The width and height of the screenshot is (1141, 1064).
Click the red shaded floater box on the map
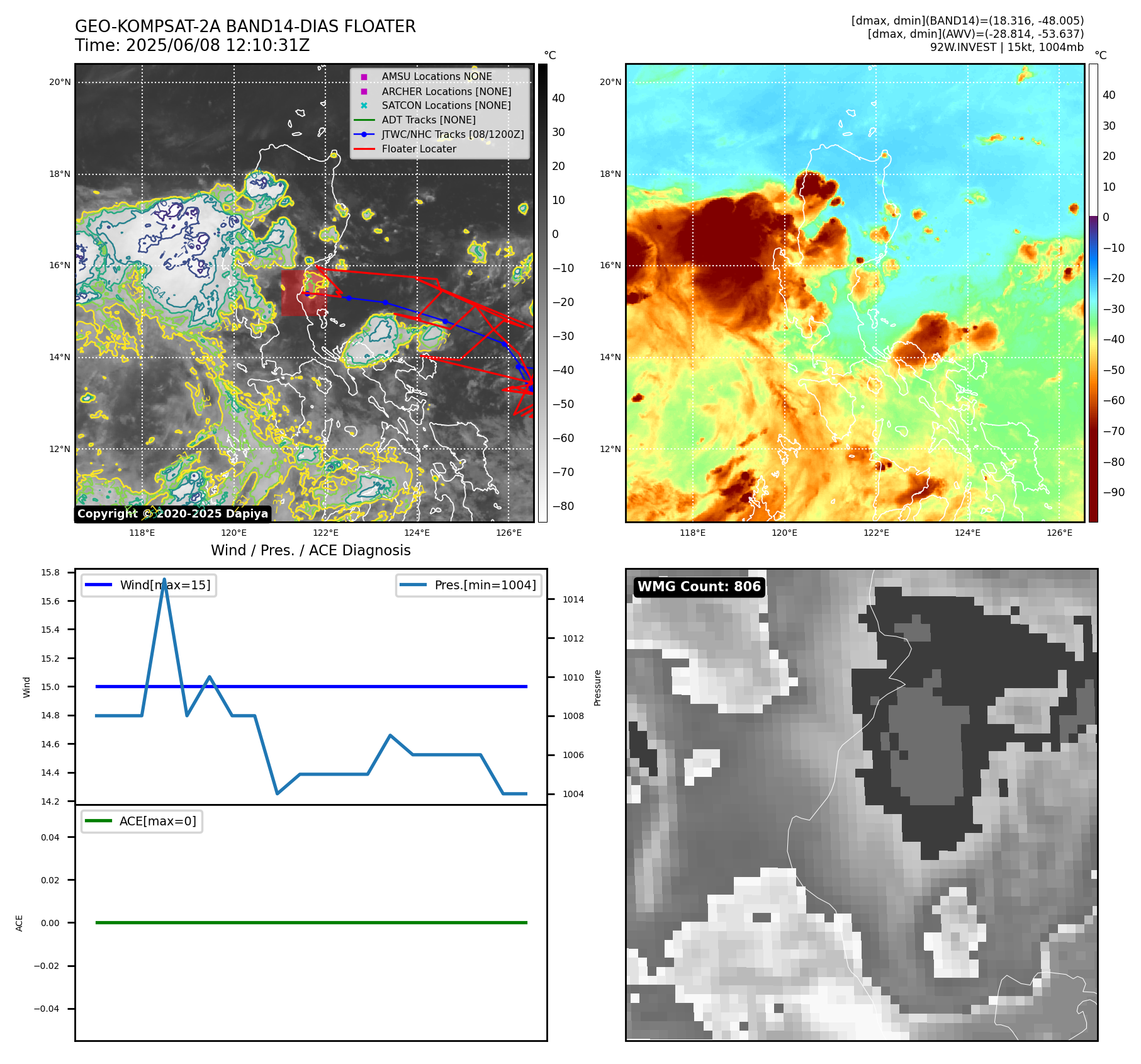[304, 293]
